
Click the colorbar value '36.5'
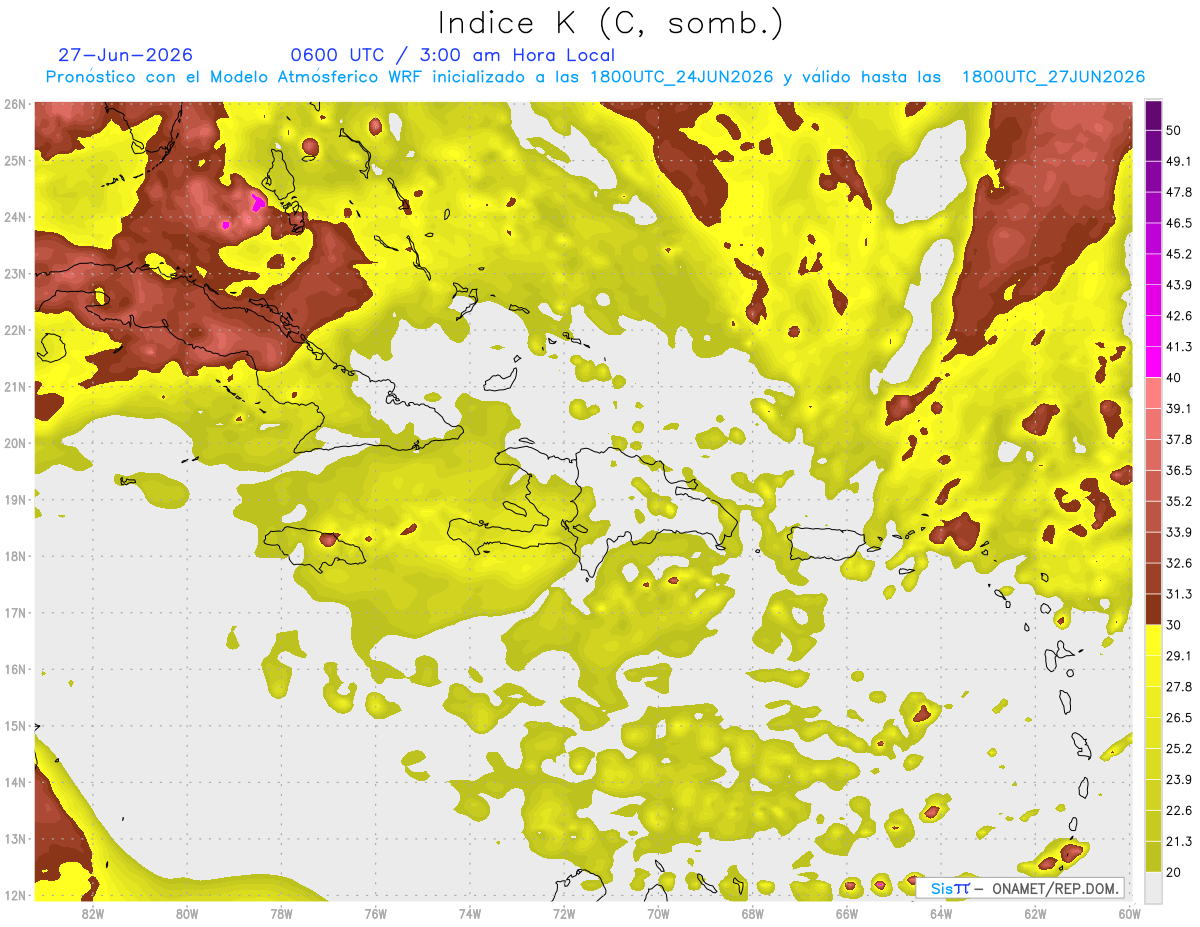(1178, 470)
